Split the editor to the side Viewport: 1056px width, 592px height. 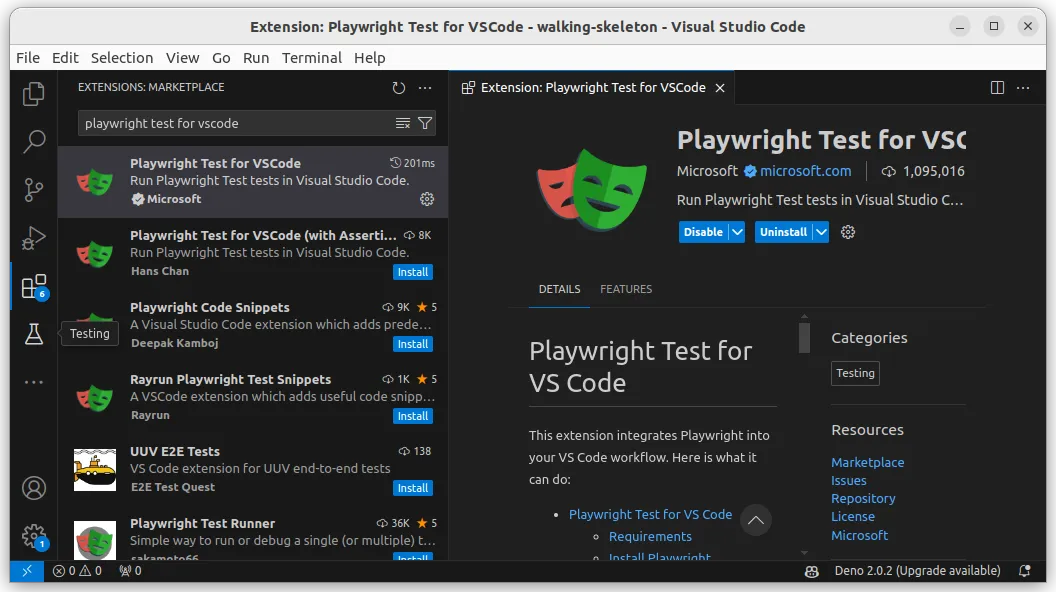(997, 87)
